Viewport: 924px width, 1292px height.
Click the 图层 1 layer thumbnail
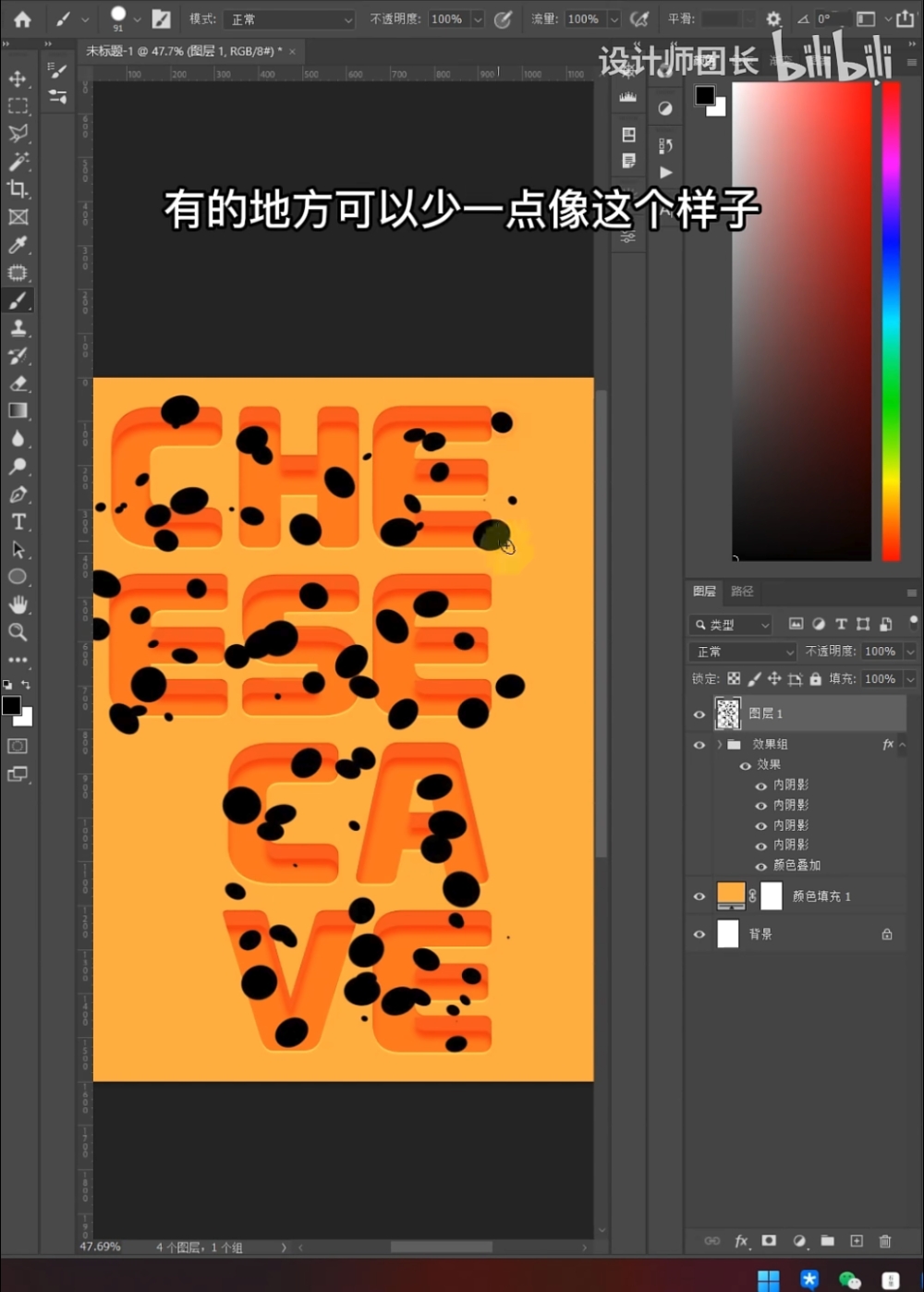tap(728, 713)
